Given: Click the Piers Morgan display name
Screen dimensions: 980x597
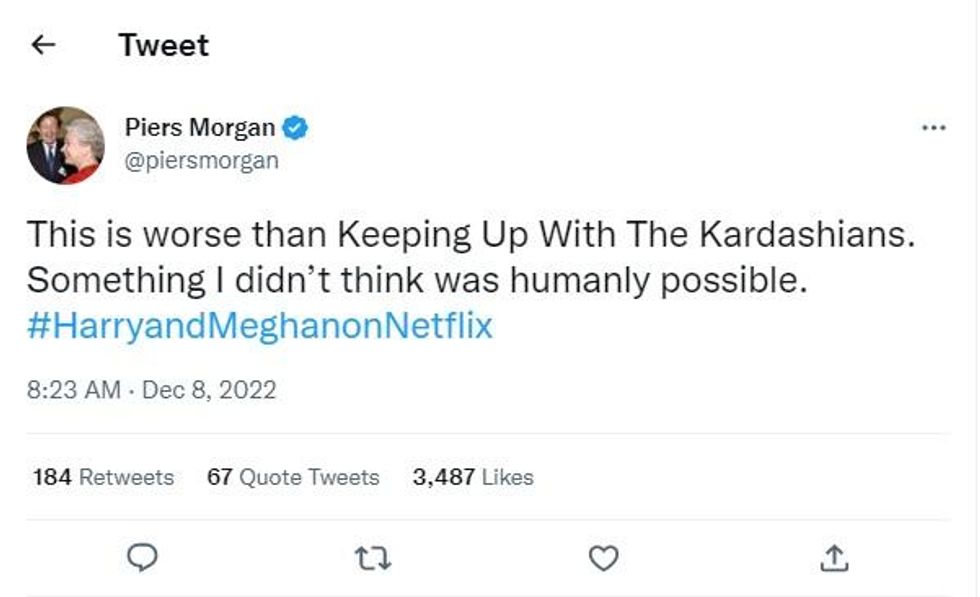Looking at the screenshot, I should 199,128.
